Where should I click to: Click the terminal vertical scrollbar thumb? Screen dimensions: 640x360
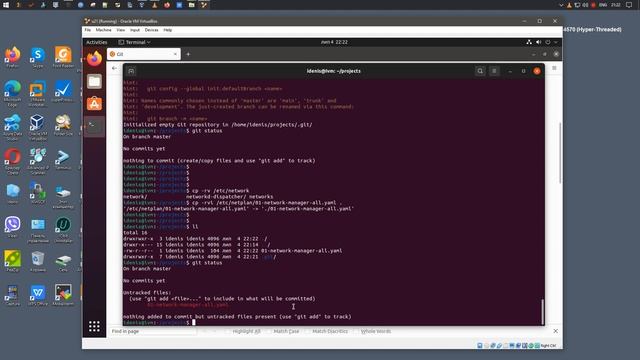point(542,312)
